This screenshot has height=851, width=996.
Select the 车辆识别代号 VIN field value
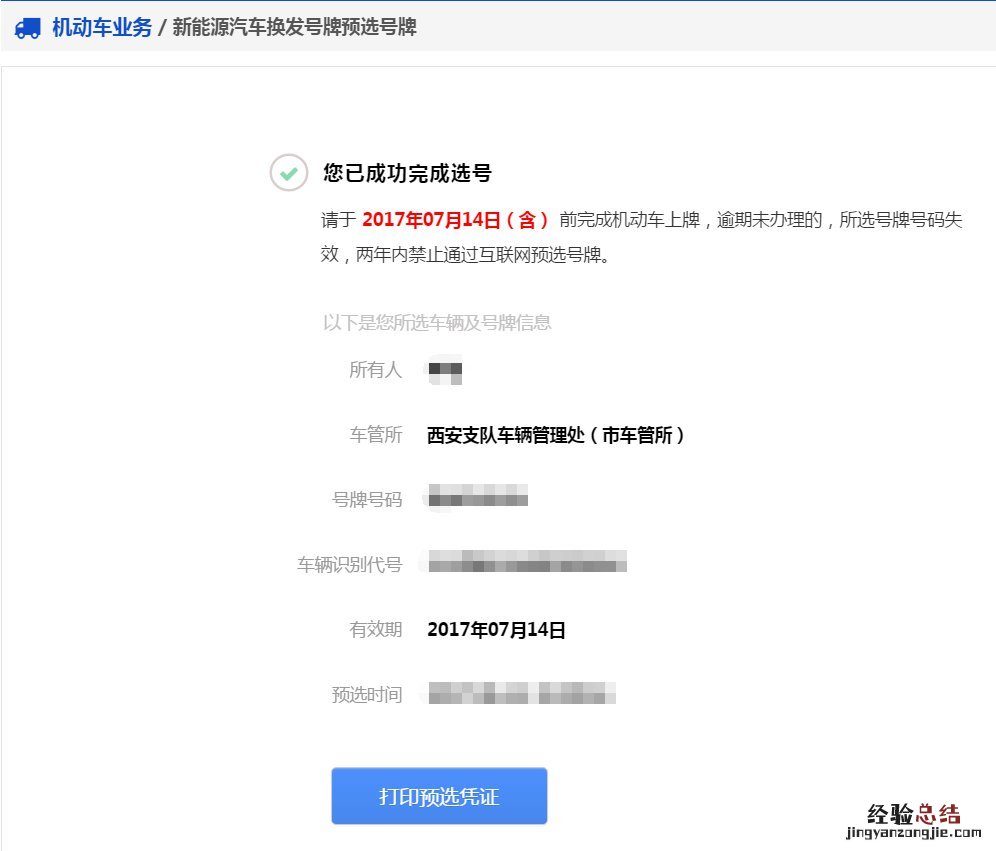527,562
